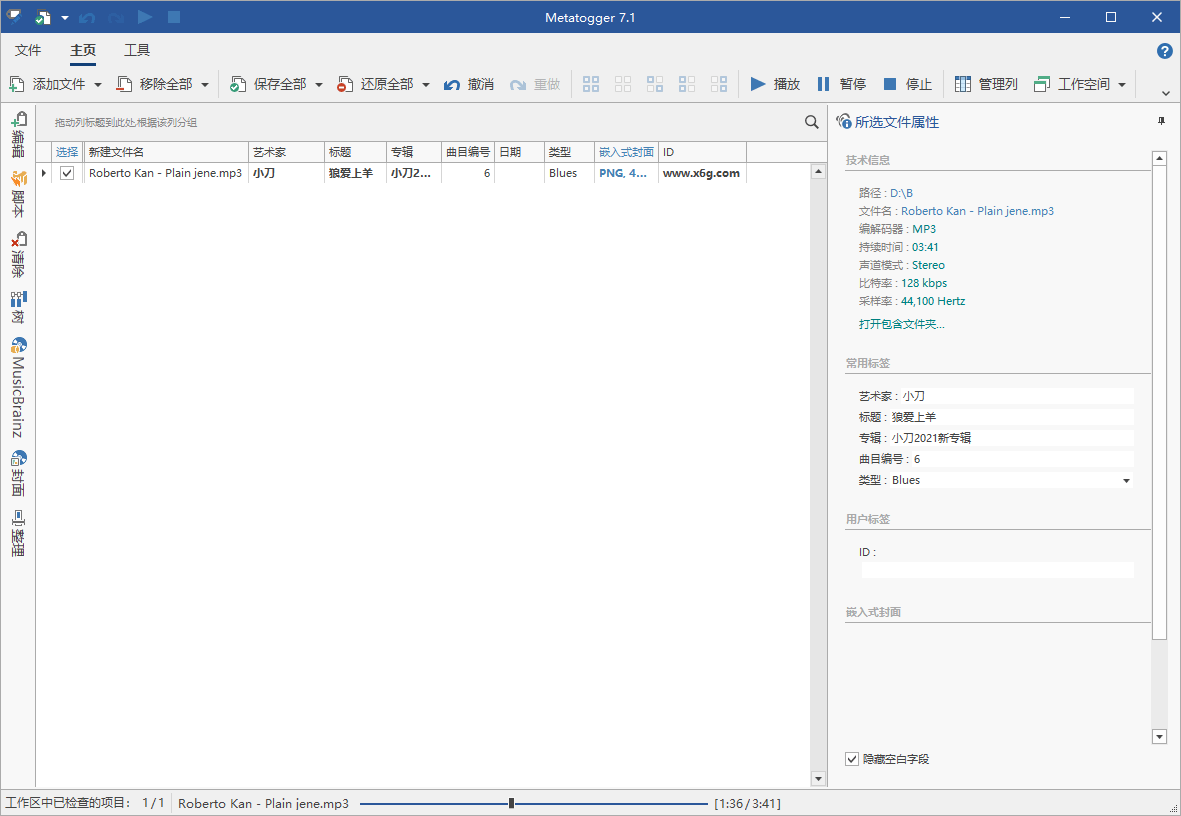Click the empty ID field under 用户标签
Screen dimensions: 1181x816
[x=997, y=570]
